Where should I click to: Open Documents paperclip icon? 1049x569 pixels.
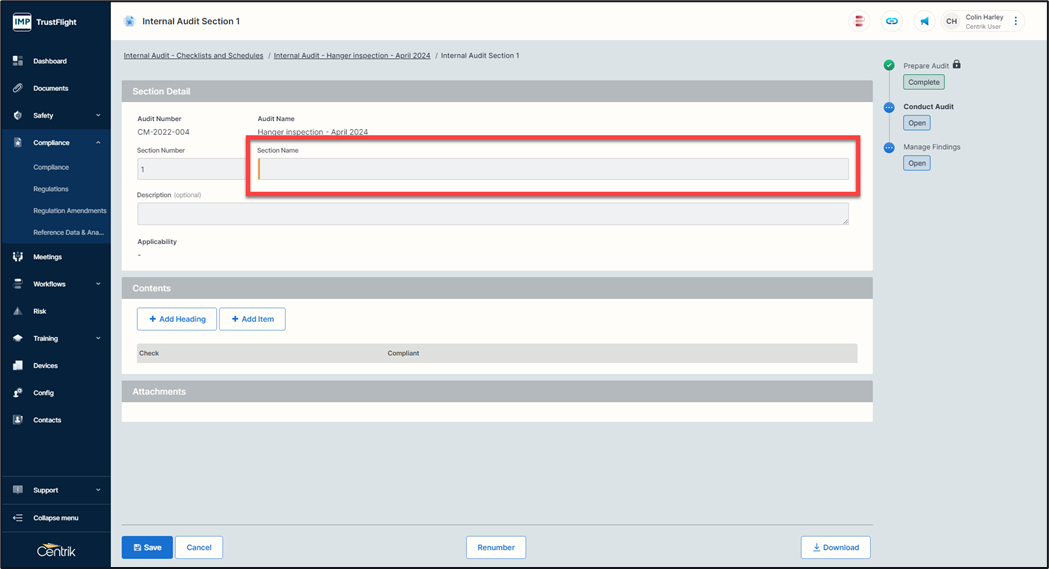click(18, 88)
